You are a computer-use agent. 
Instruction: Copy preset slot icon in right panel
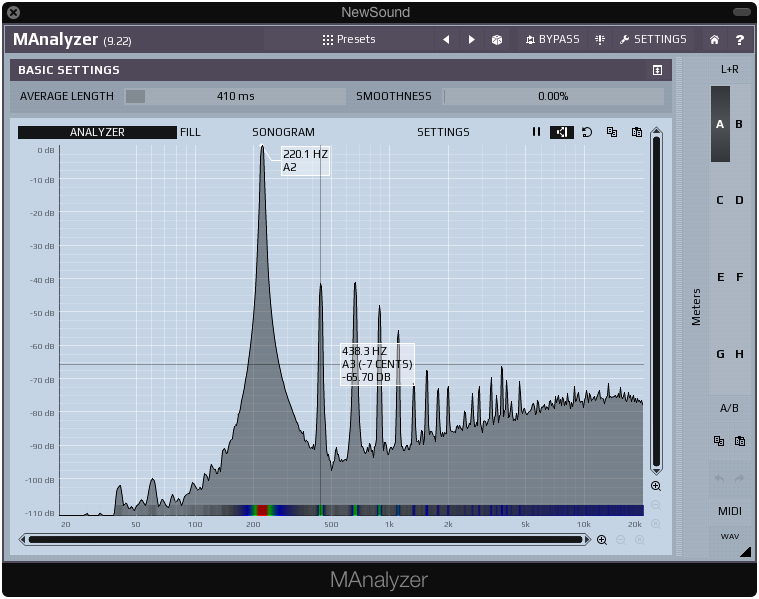pos(719,441)
